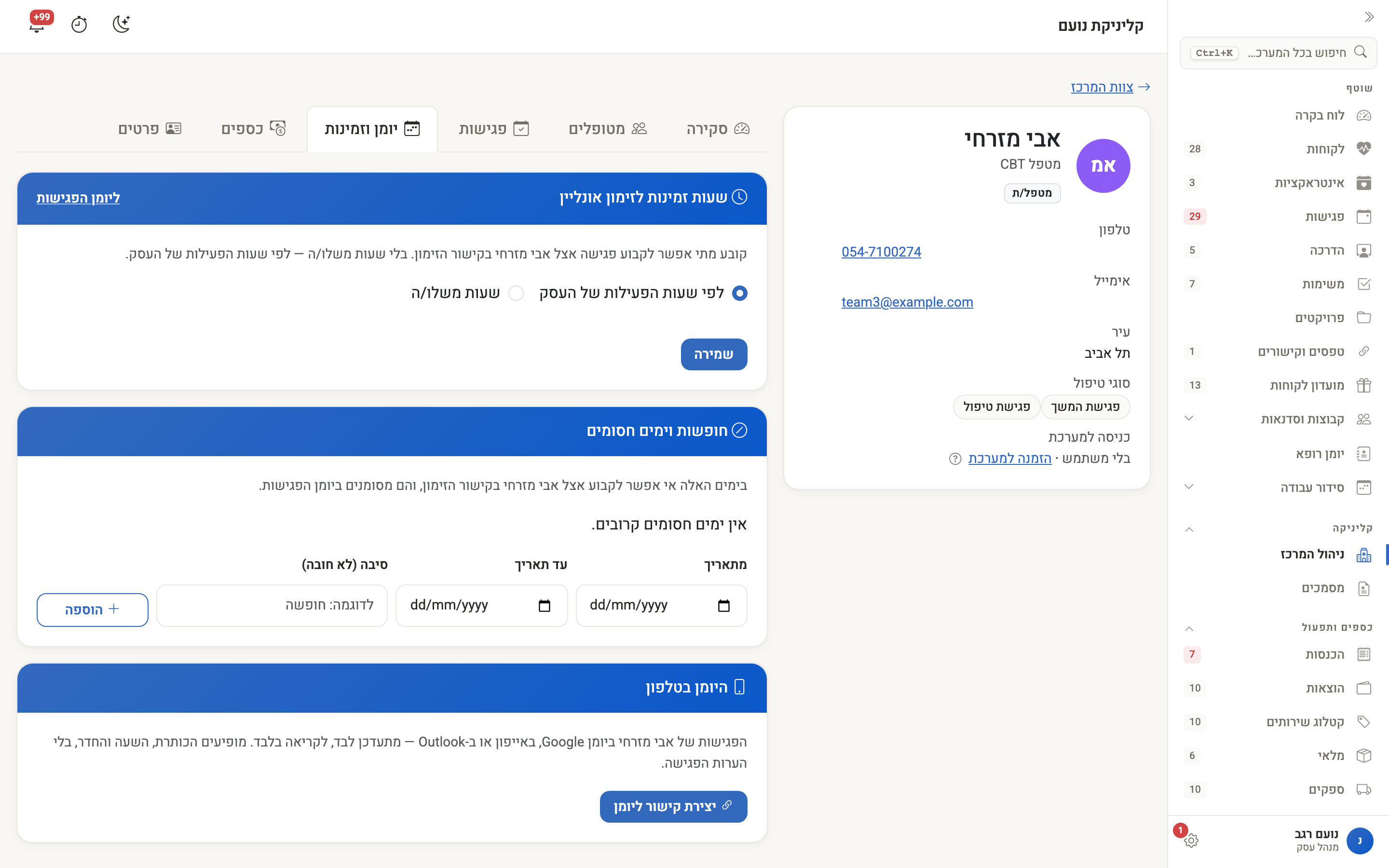Open calendar picker of the עד תאריך date field
This screenshot has width=1389, height=868.
(x=544, y=606)
